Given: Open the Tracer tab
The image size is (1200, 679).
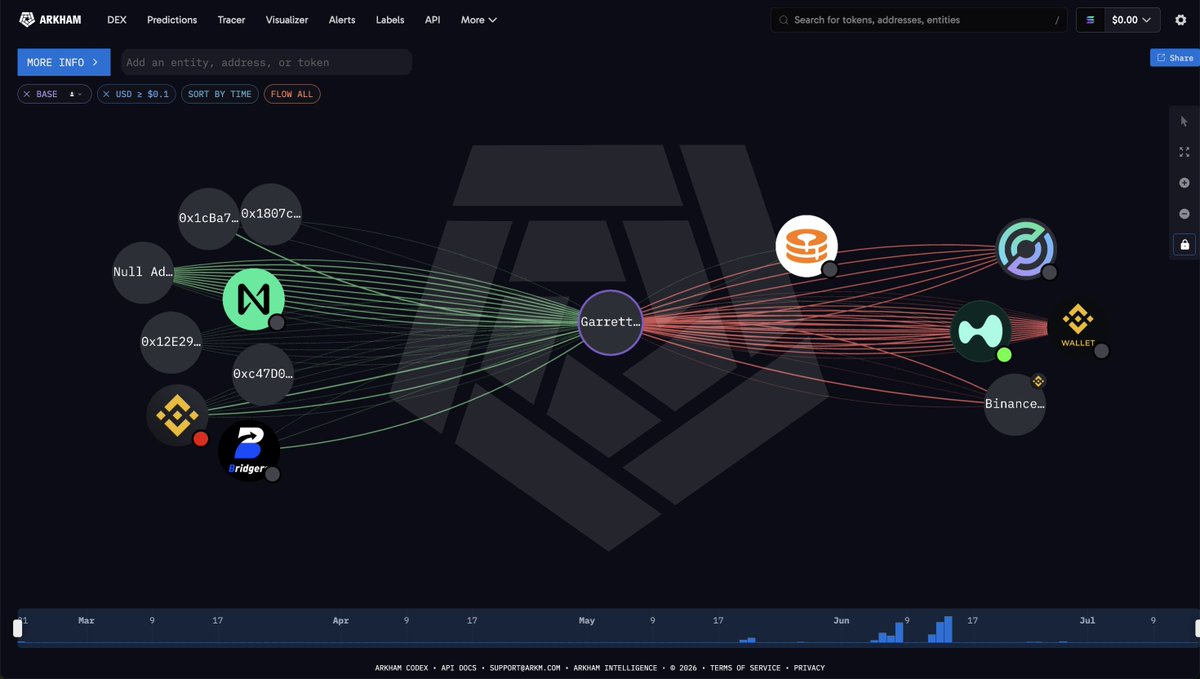Looking at the screenshot, I should click(x=232, y=20).
